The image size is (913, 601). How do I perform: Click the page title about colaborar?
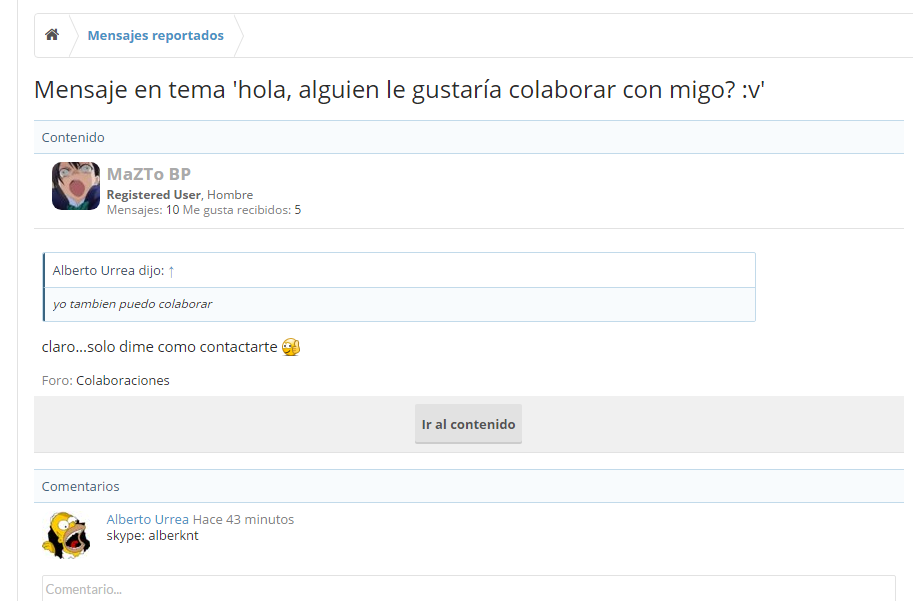(399, 90)
